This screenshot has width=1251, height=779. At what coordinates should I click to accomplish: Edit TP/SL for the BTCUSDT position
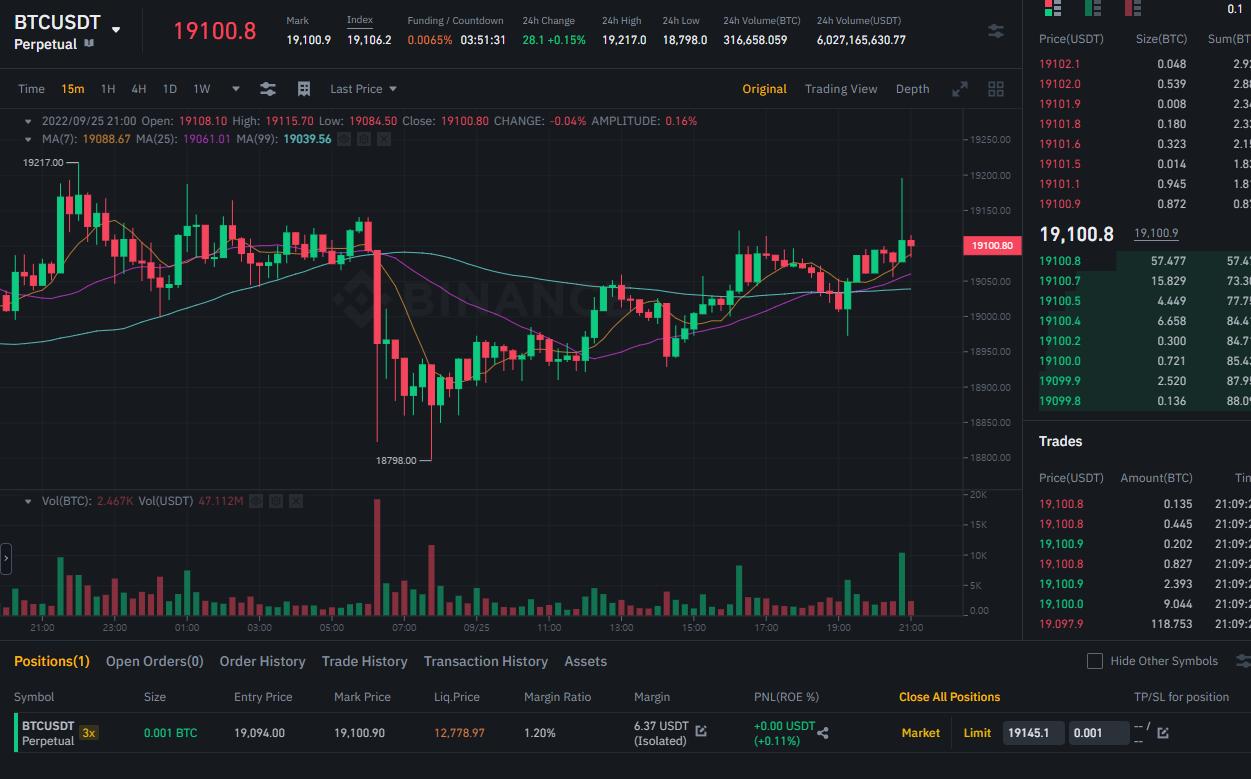click(1163, 733)
